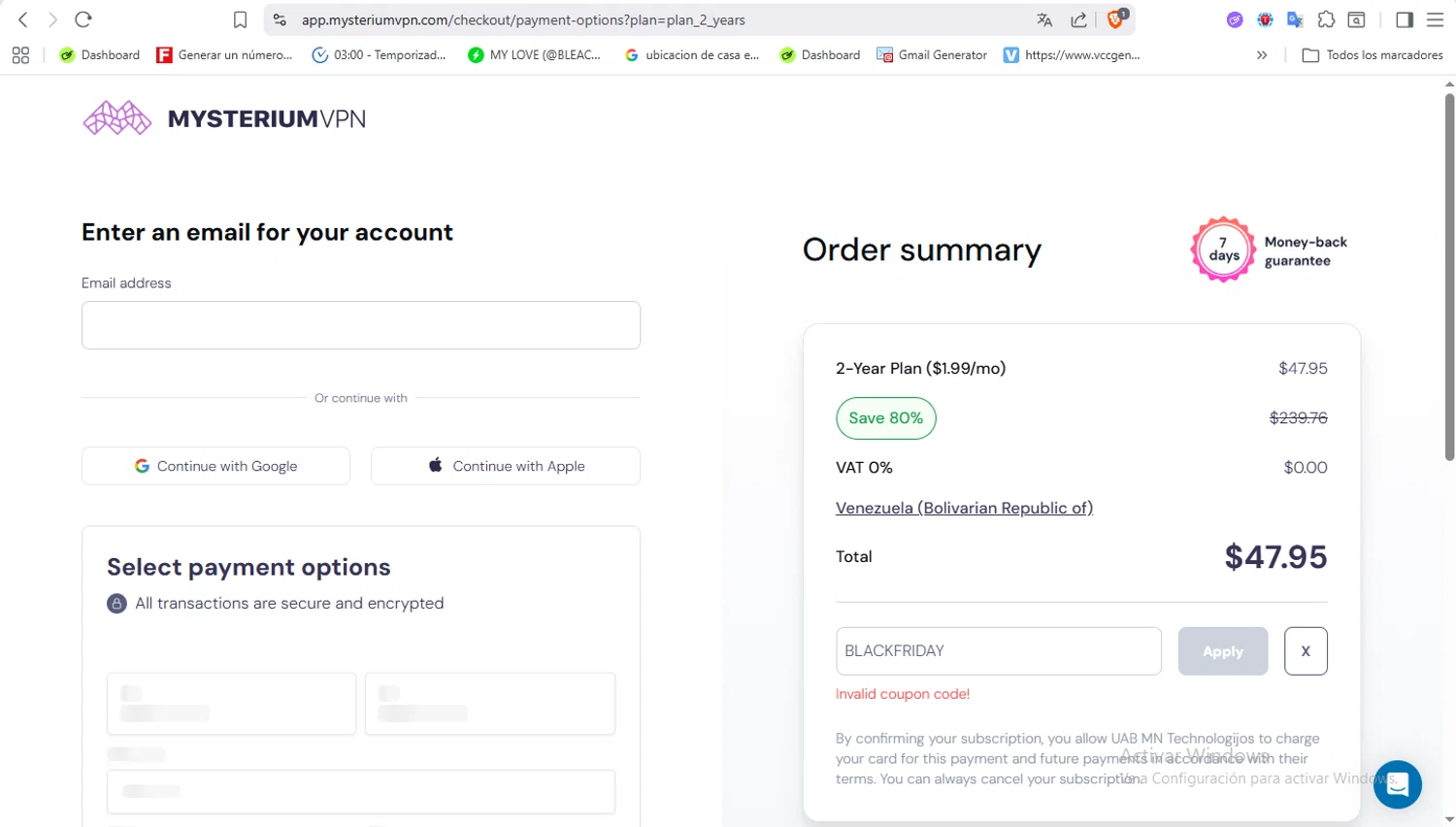Viewport: 1456px width, 827px height.
Task: Open the vccgen bookmark
Action: coord(1072,55)
